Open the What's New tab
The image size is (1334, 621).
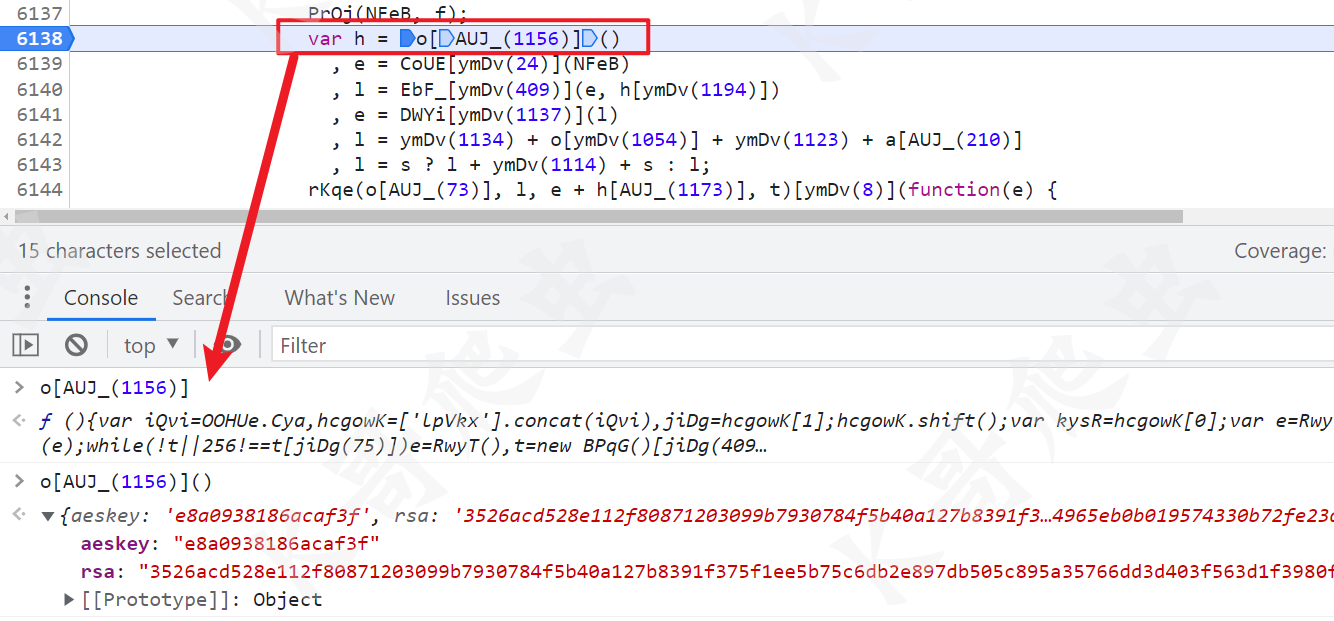coord(340,298)
